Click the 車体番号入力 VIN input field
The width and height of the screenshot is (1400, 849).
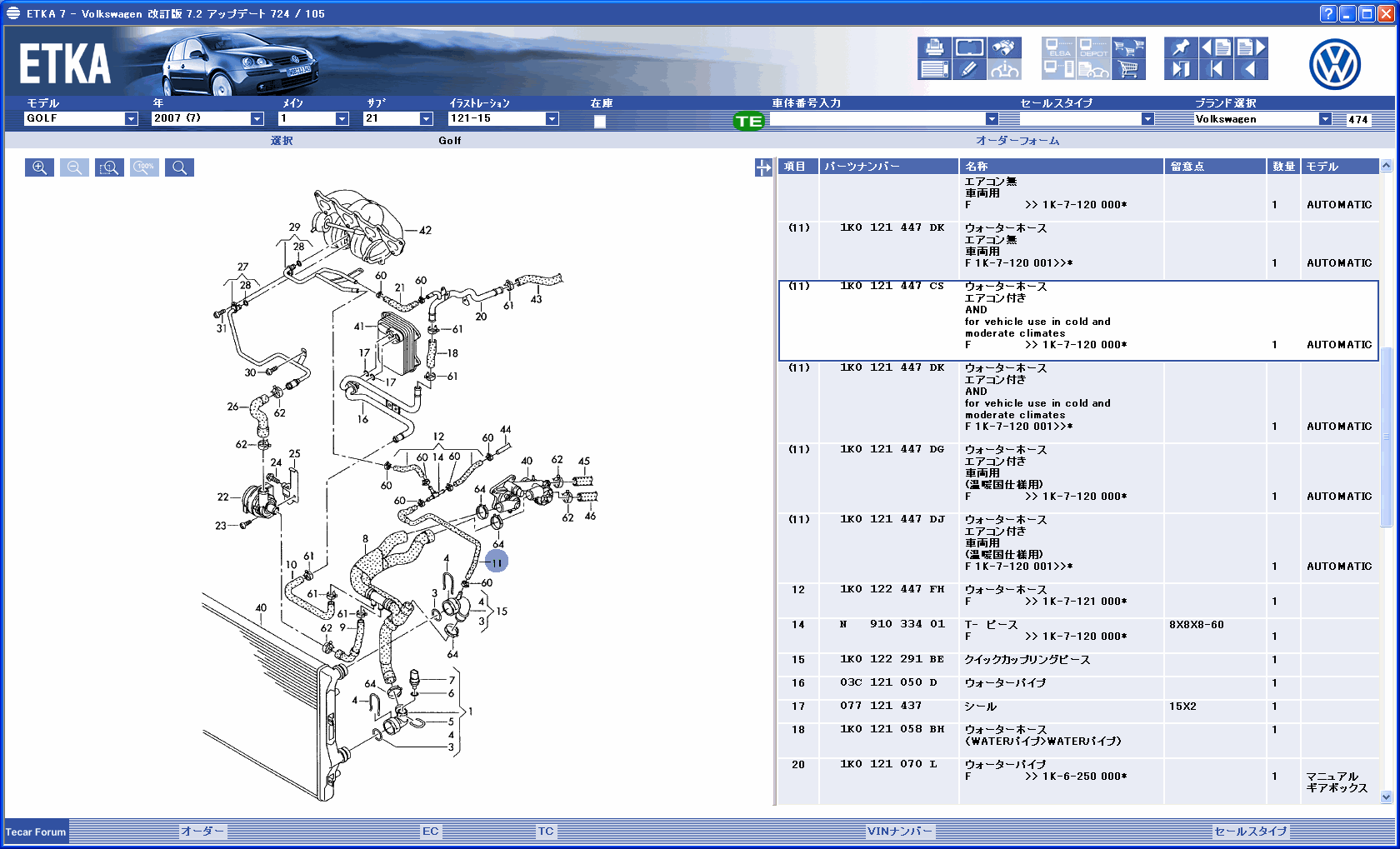click(x=877, y=119)
